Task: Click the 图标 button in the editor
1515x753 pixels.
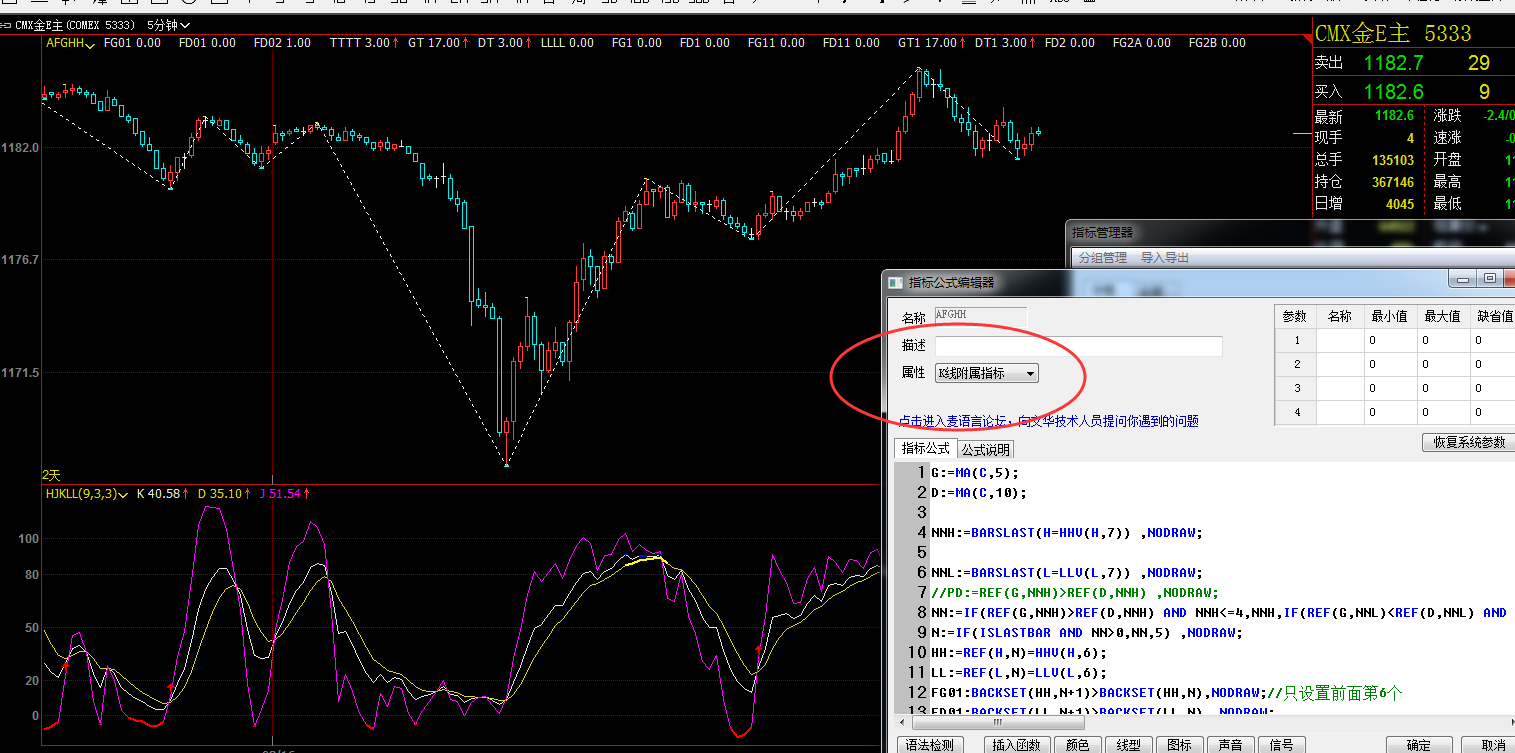Action: point(1179,745)
